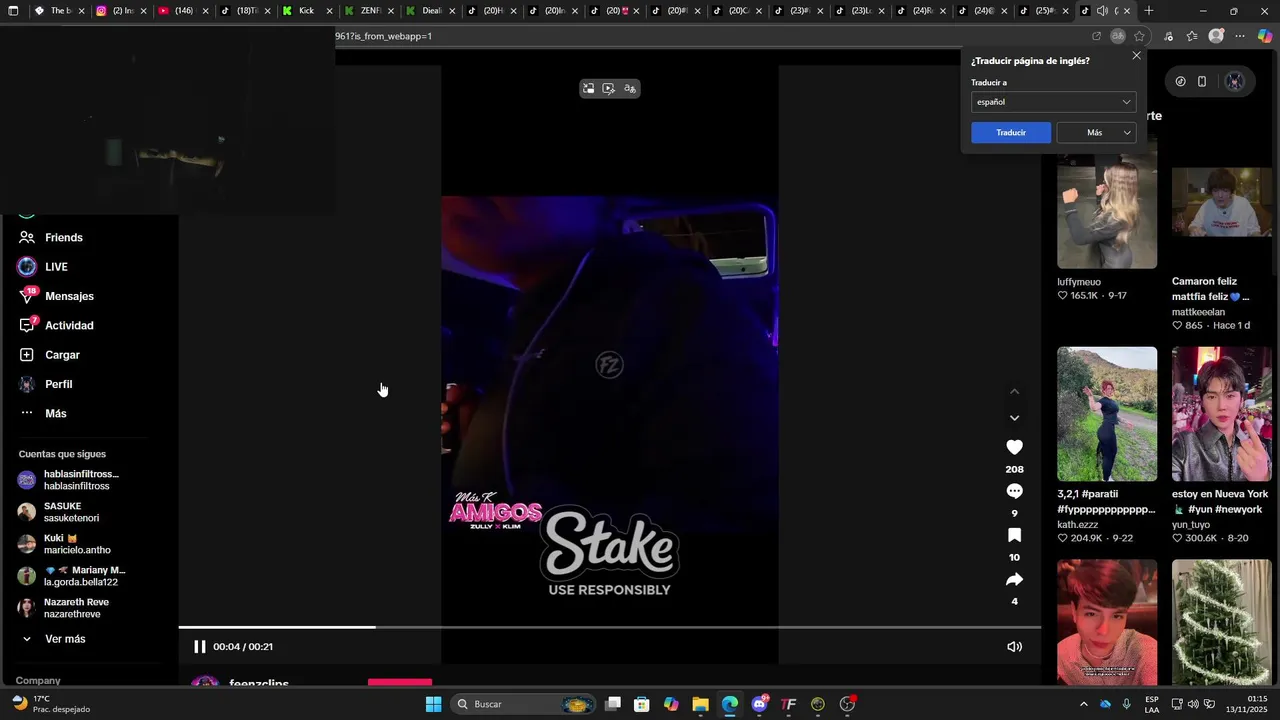Open the Más options dropdown in translate popup
Viewport: 1280px width, 720px height.
1096,133
